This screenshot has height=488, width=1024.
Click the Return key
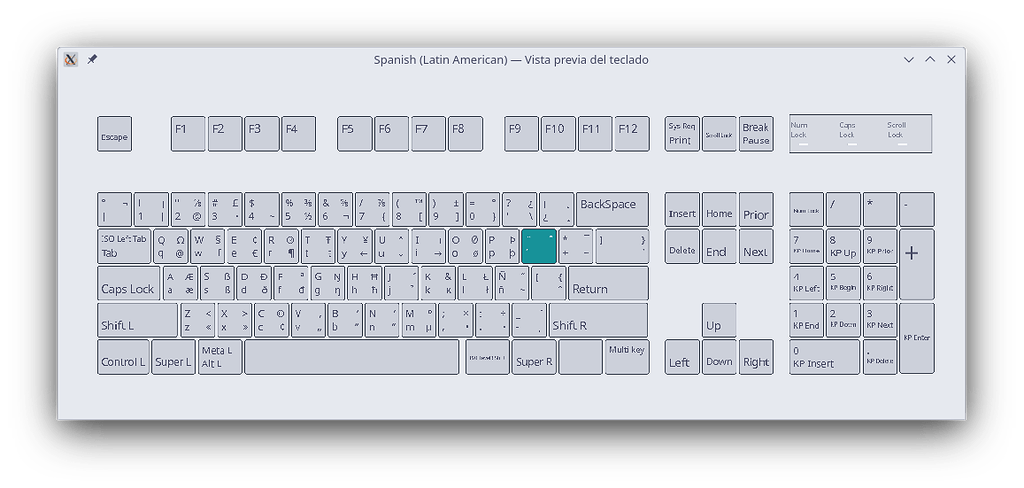[x=609, y=284]
